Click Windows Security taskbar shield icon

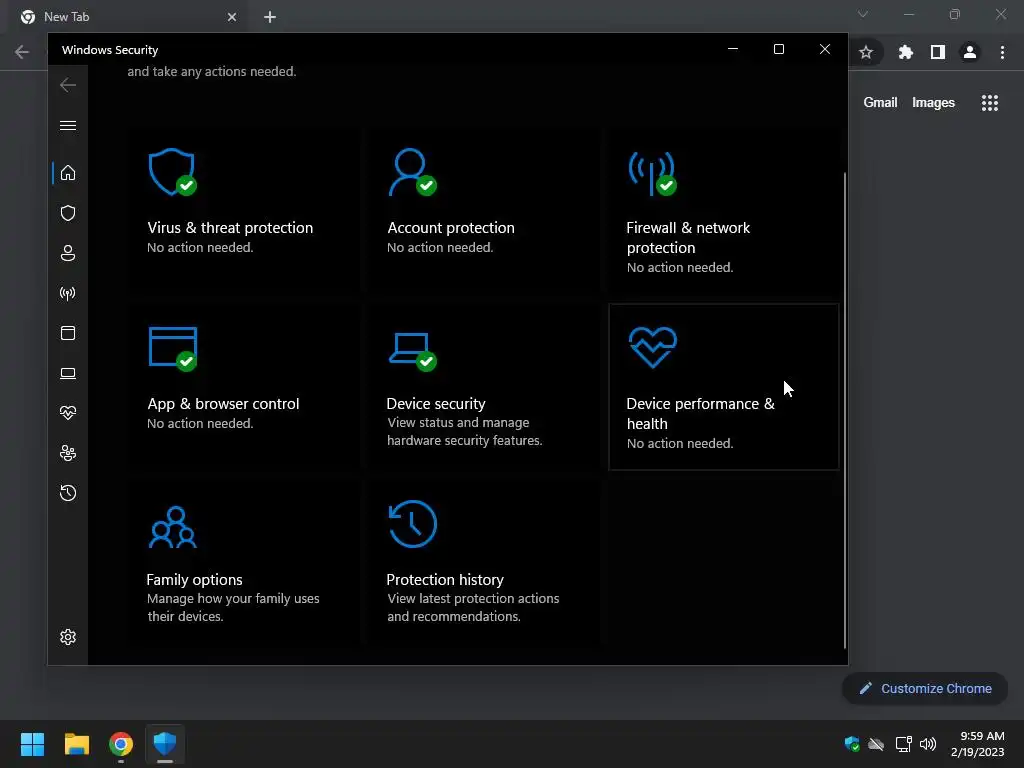(x=165, y=744)
